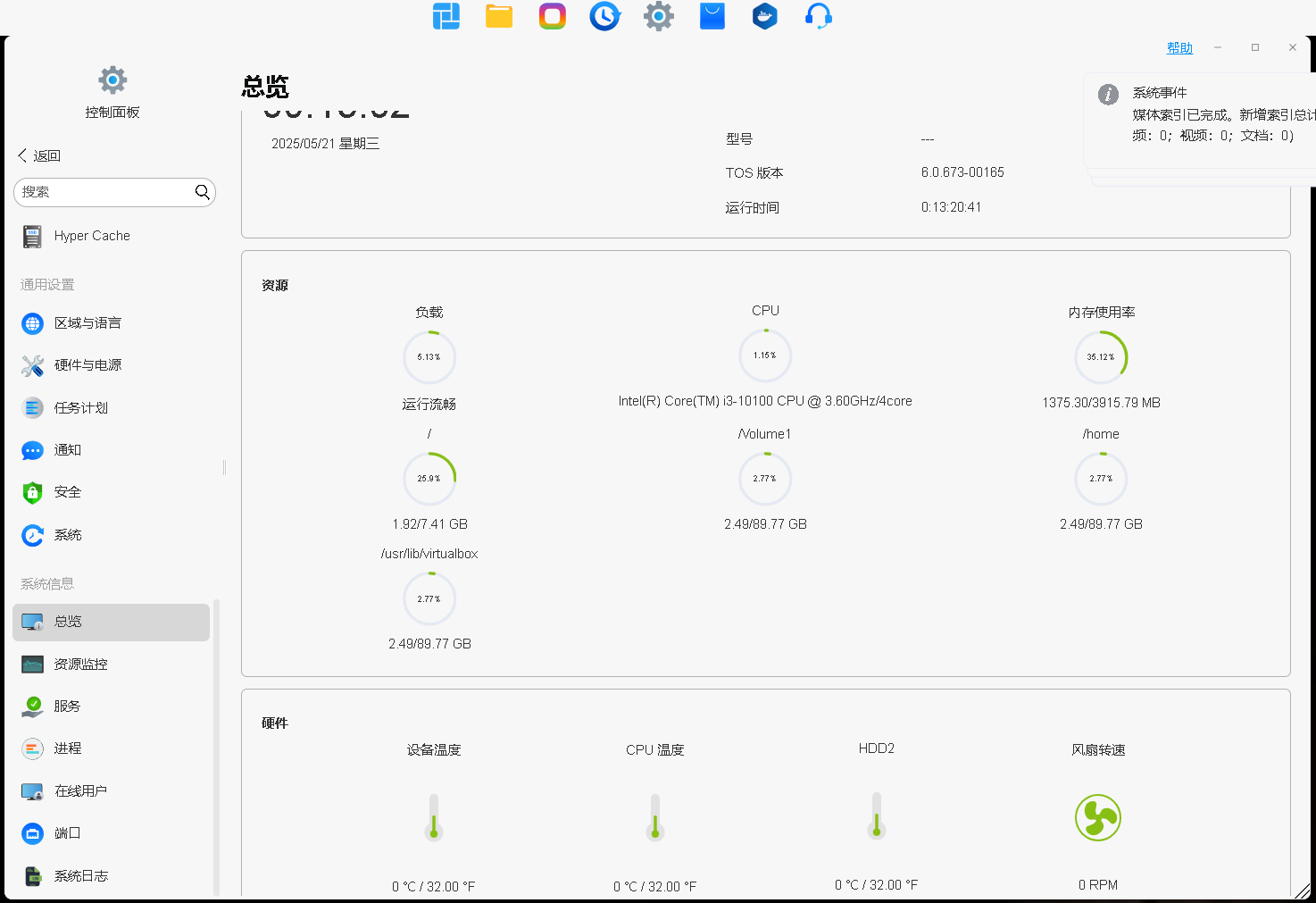Select 区域与语言 in sidebar
This screenshot has width=1316, height=903.
(x=87, y=323)
